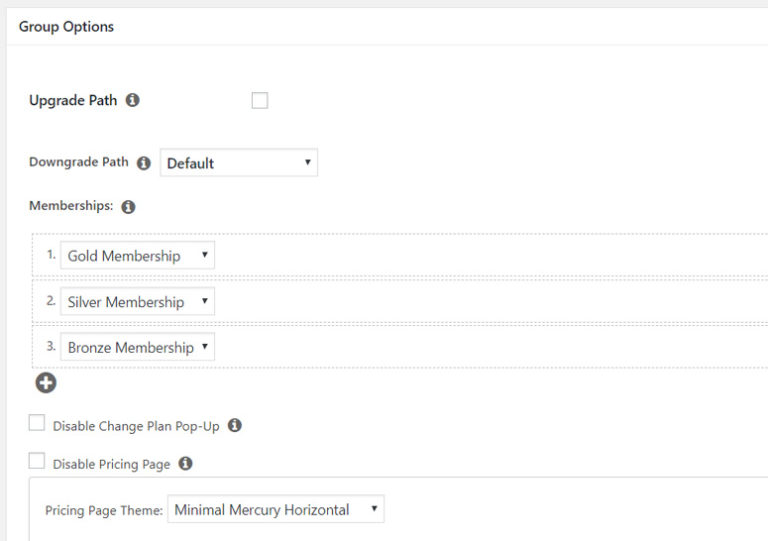Open the Memberships info tooltip icon

click(x=128, y=208)
